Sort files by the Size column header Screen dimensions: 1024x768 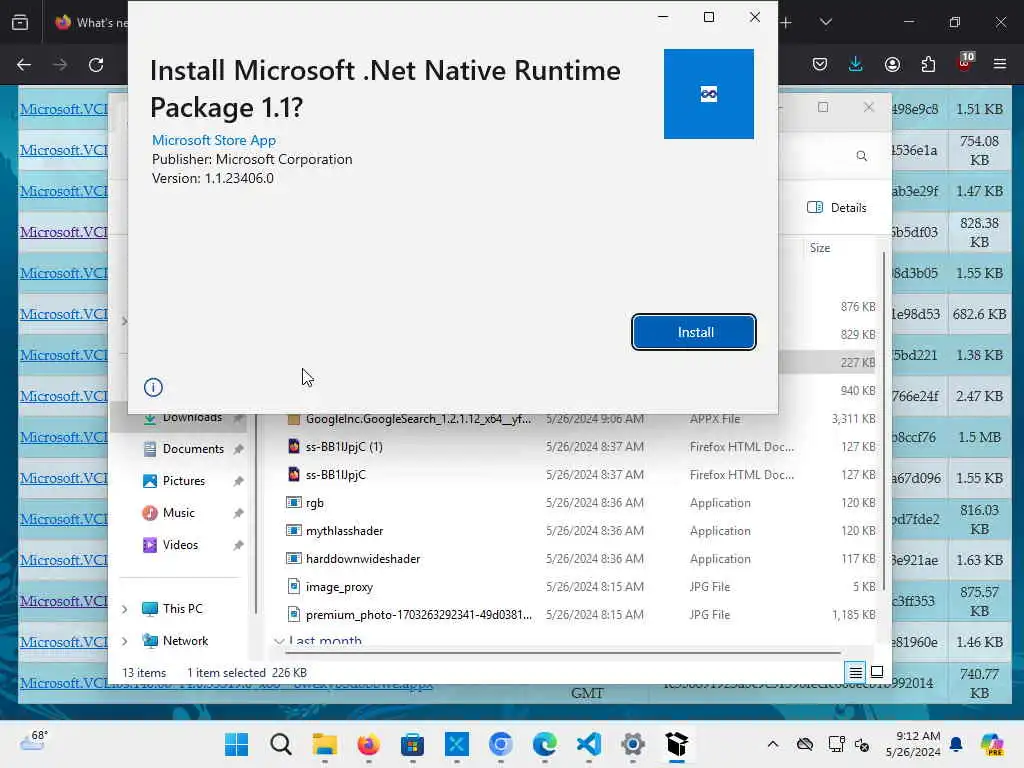[x=820, y=248]
